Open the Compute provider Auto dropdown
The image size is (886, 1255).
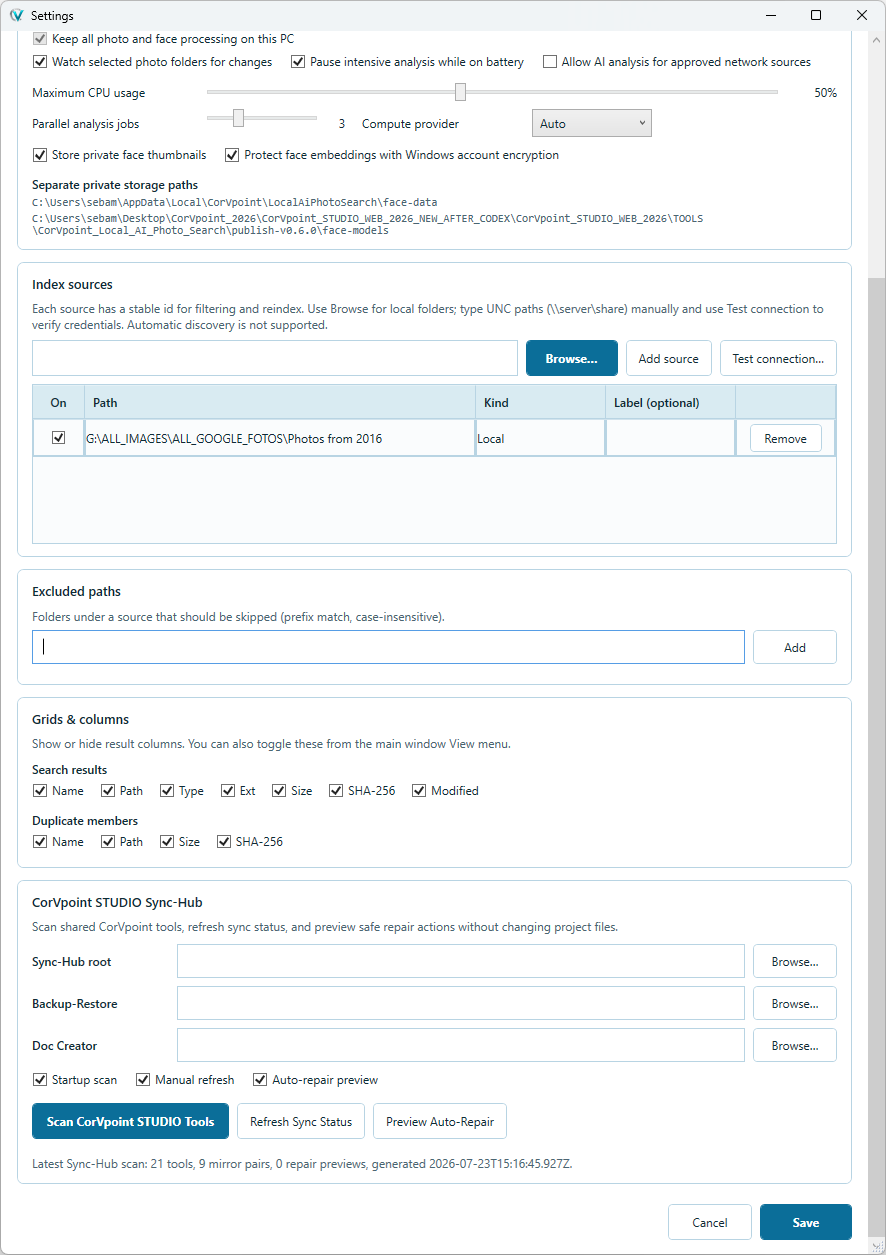point(591,124)
